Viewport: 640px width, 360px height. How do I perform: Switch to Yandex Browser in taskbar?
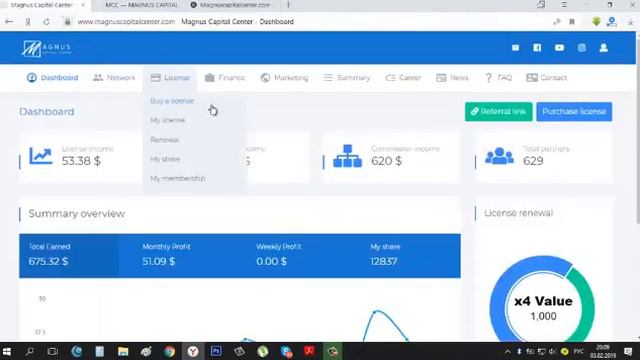193,351
